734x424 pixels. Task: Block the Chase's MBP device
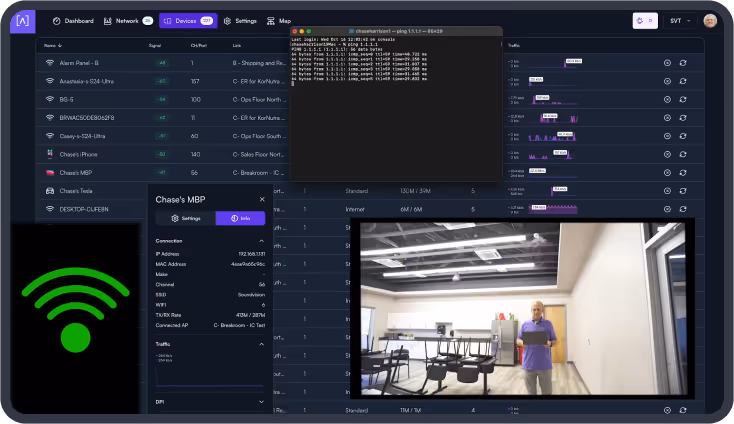click(668, 173)
